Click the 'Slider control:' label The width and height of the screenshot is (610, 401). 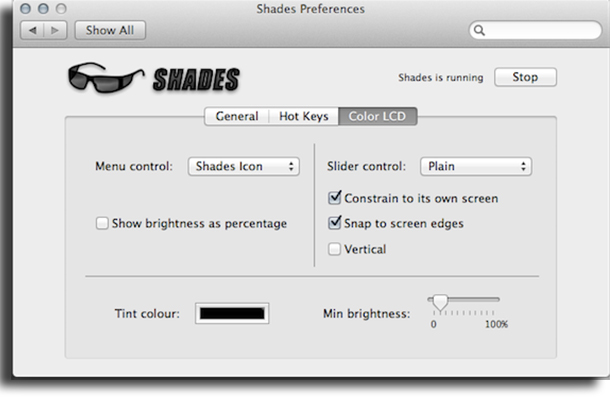click(x=366, y=166)
